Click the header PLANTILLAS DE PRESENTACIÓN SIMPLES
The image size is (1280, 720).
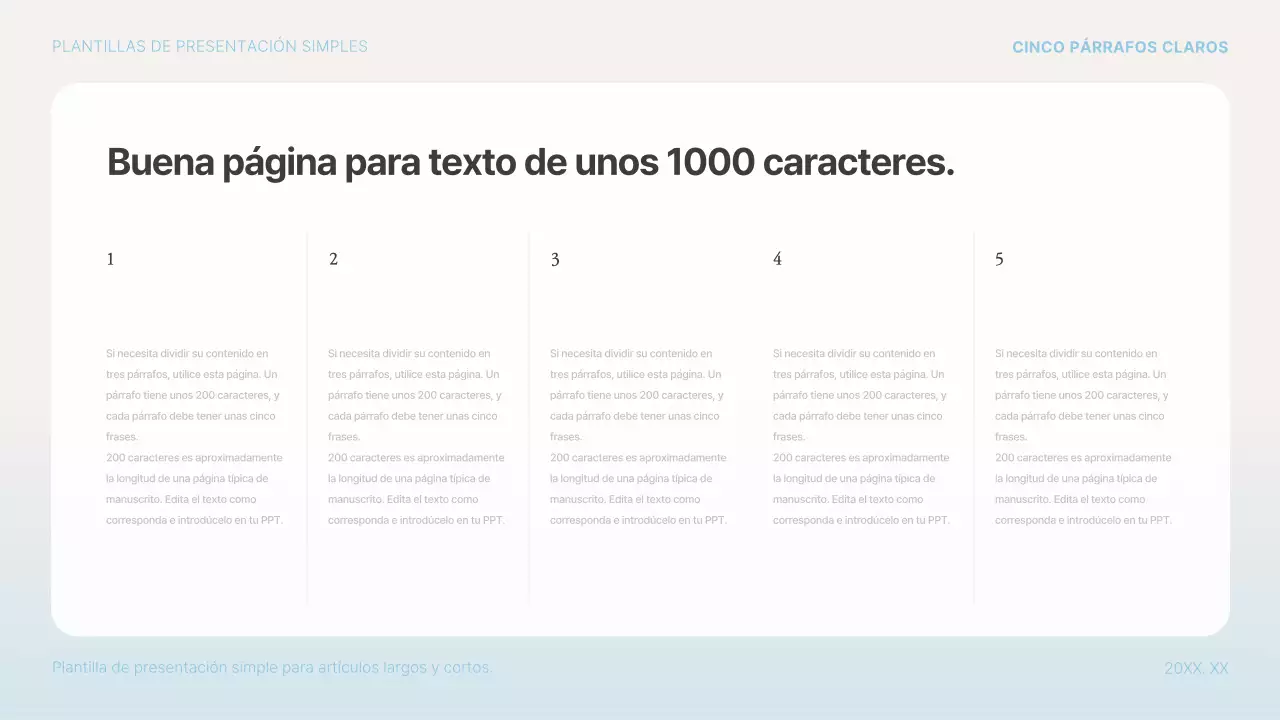pos(210,46)
